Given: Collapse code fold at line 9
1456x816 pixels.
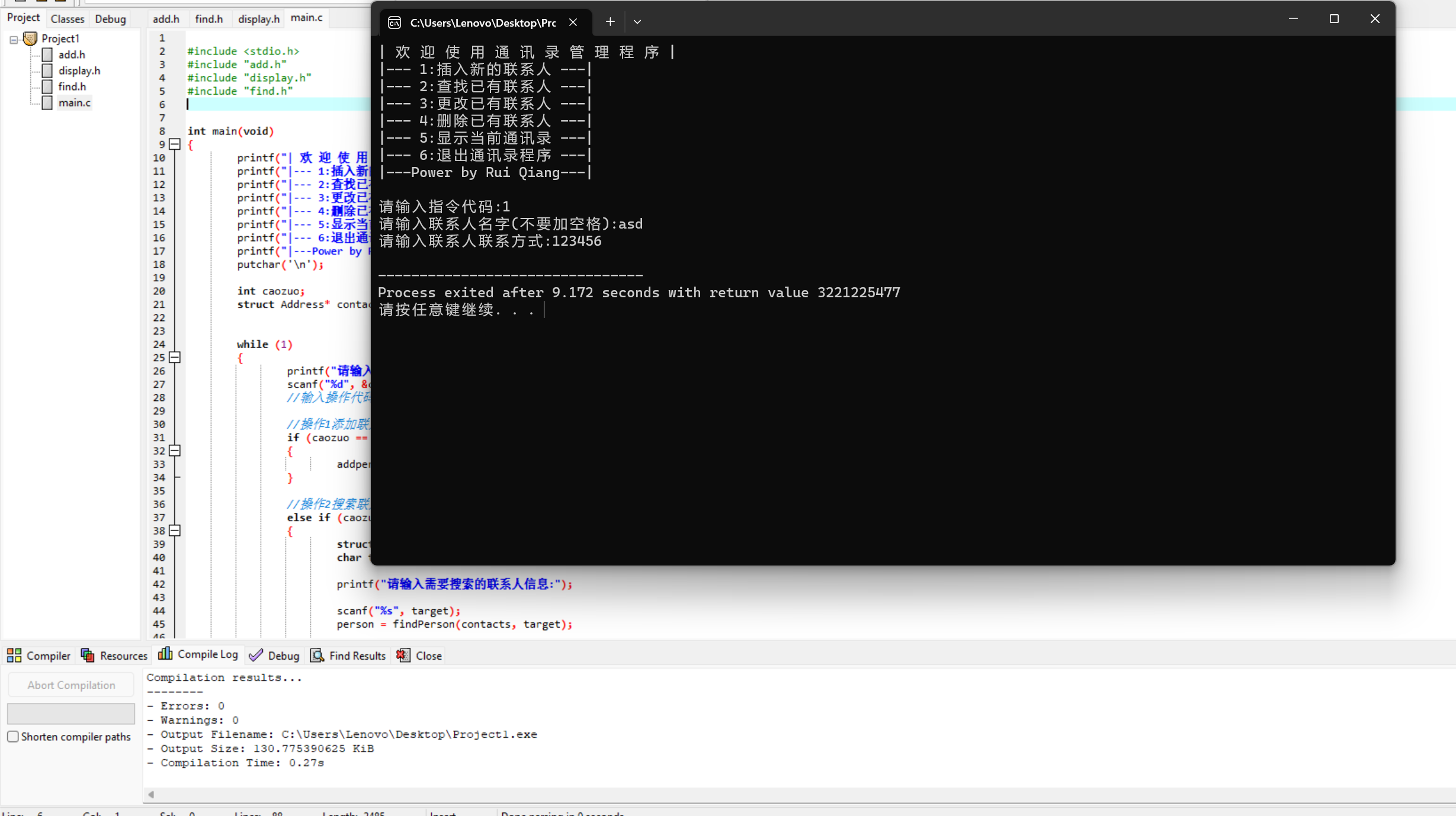Looking at the screenshot, I should (x=175, y=144).
